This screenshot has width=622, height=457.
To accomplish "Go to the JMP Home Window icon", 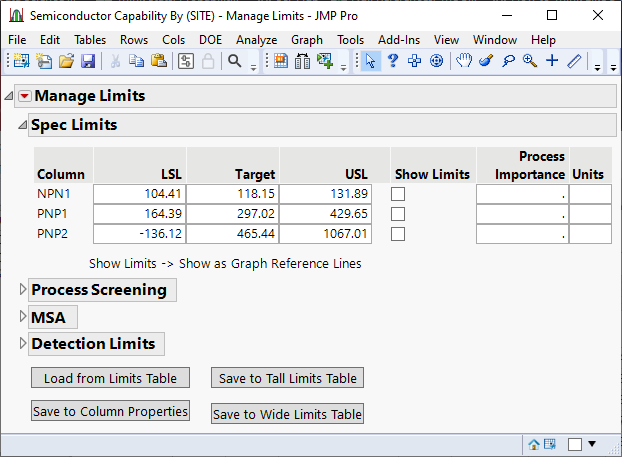I will (535, 444).
